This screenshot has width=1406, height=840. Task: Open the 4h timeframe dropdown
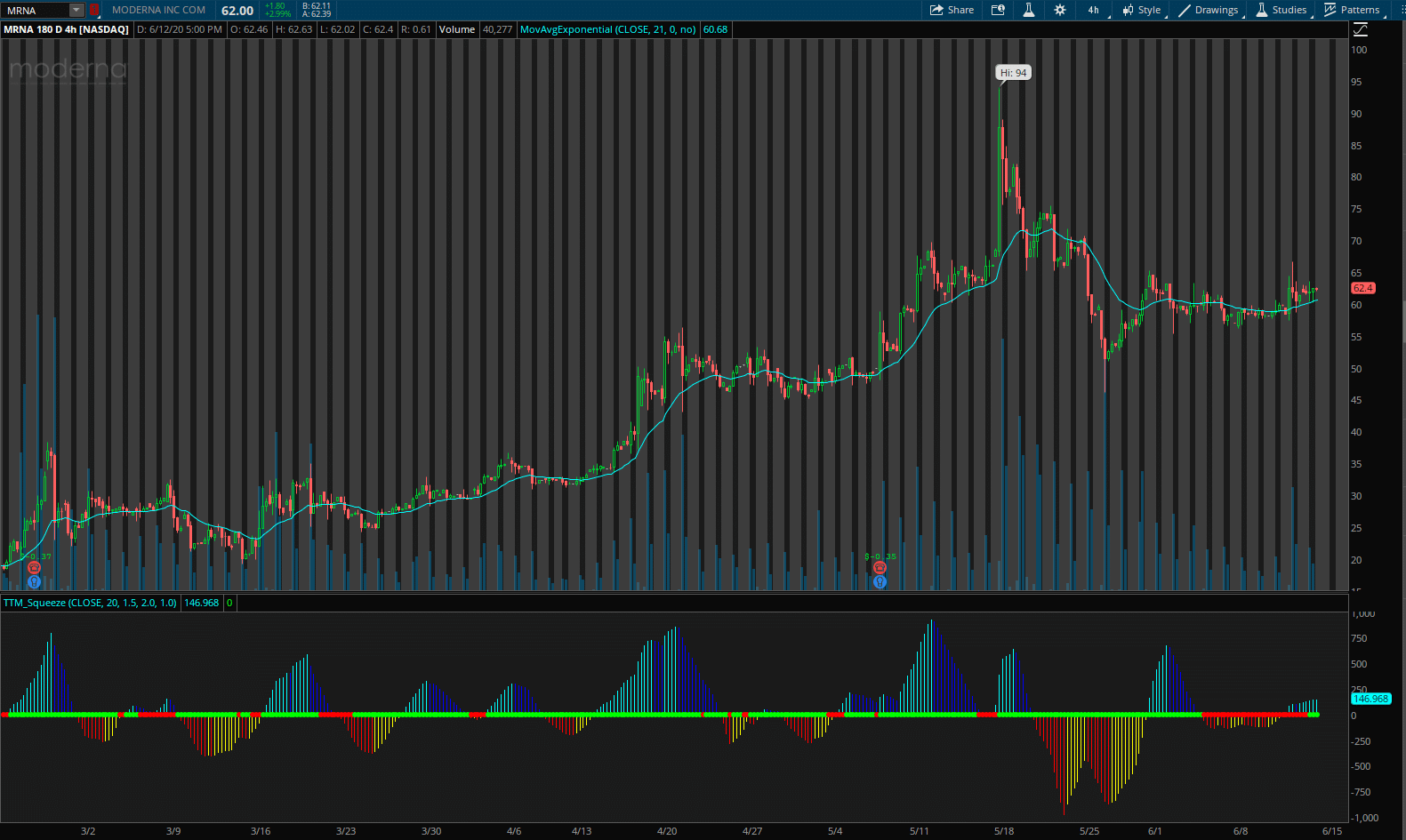(1096, 10)
